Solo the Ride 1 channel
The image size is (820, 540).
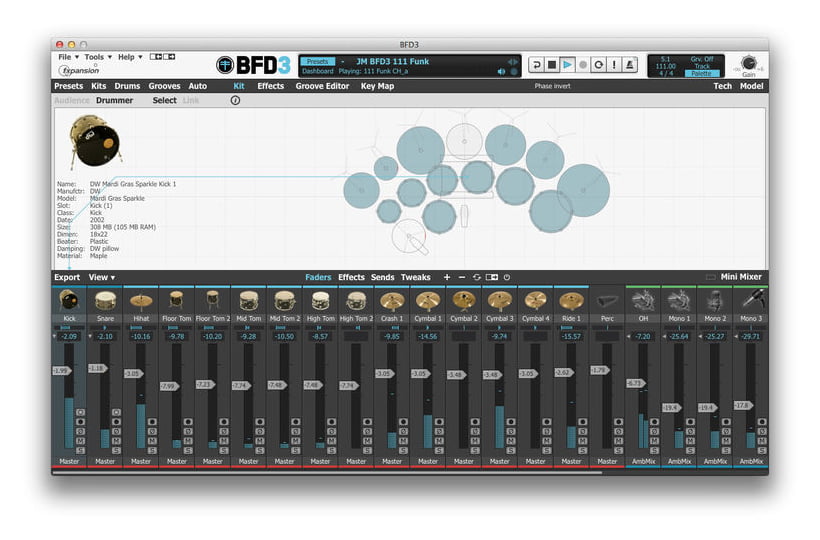[583, 450]
